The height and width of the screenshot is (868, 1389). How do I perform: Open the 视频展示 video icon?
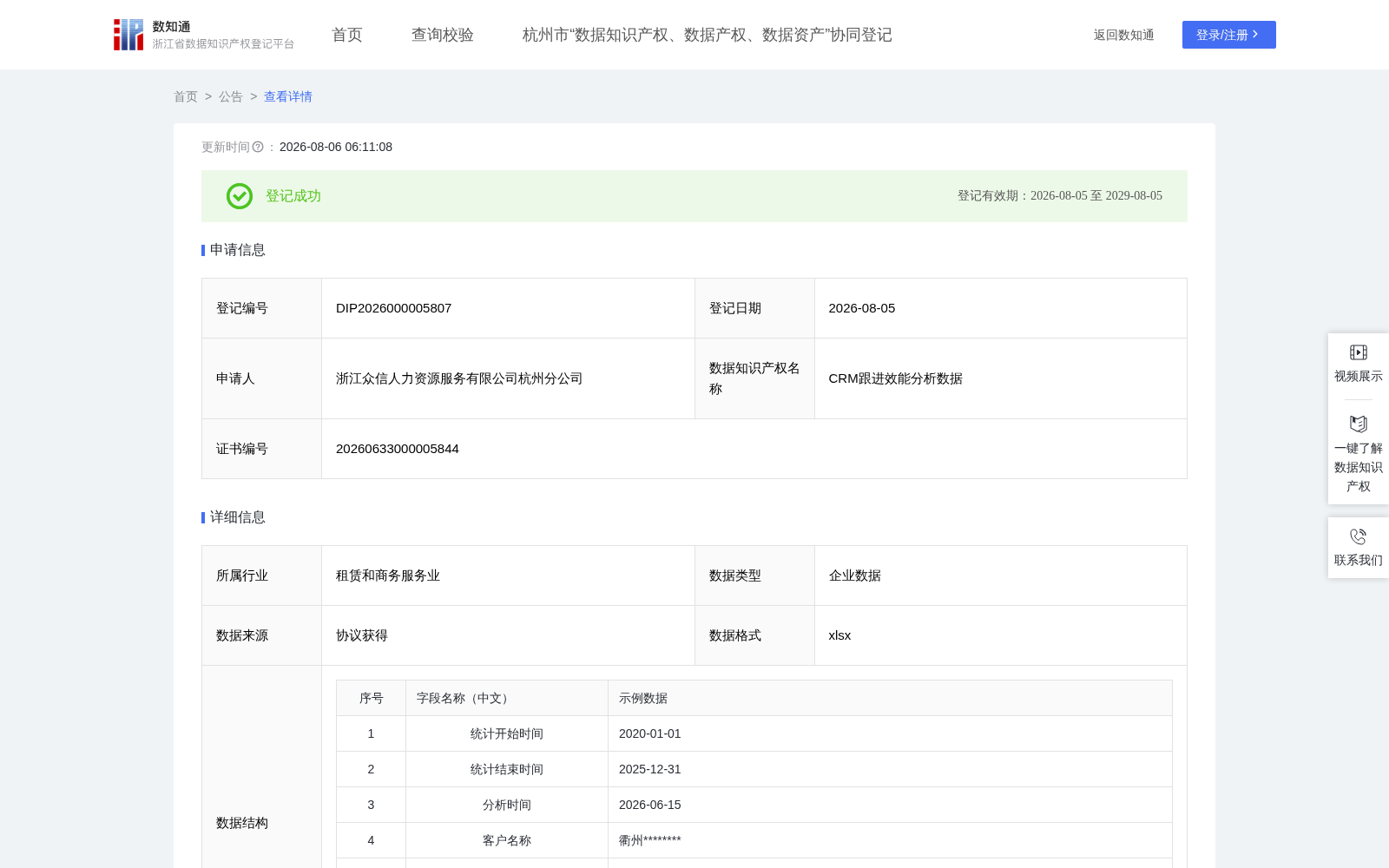pos(1359,352)
